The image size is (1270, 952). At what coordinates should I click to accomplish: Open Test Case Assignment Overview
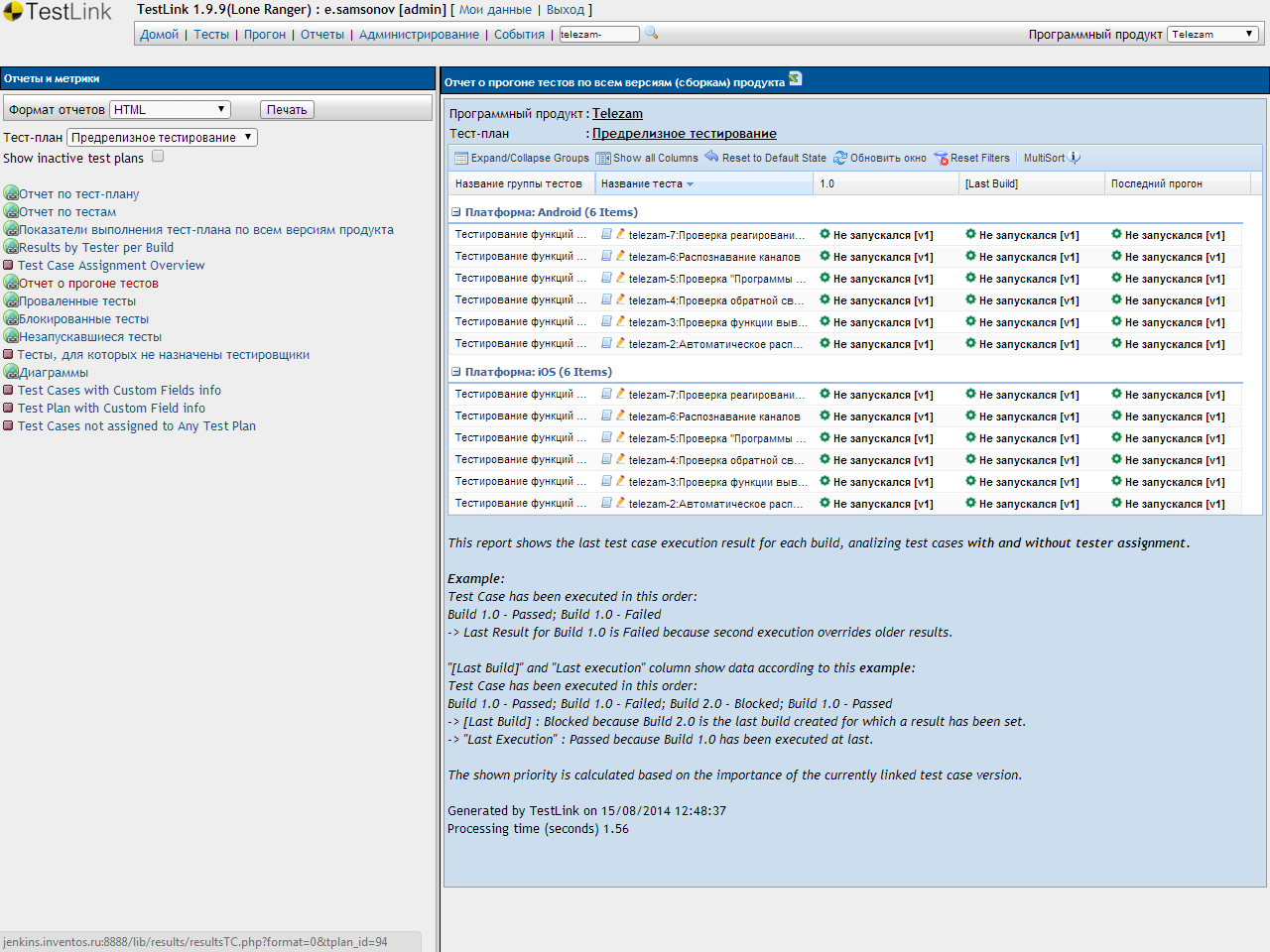tap(111, 265)
